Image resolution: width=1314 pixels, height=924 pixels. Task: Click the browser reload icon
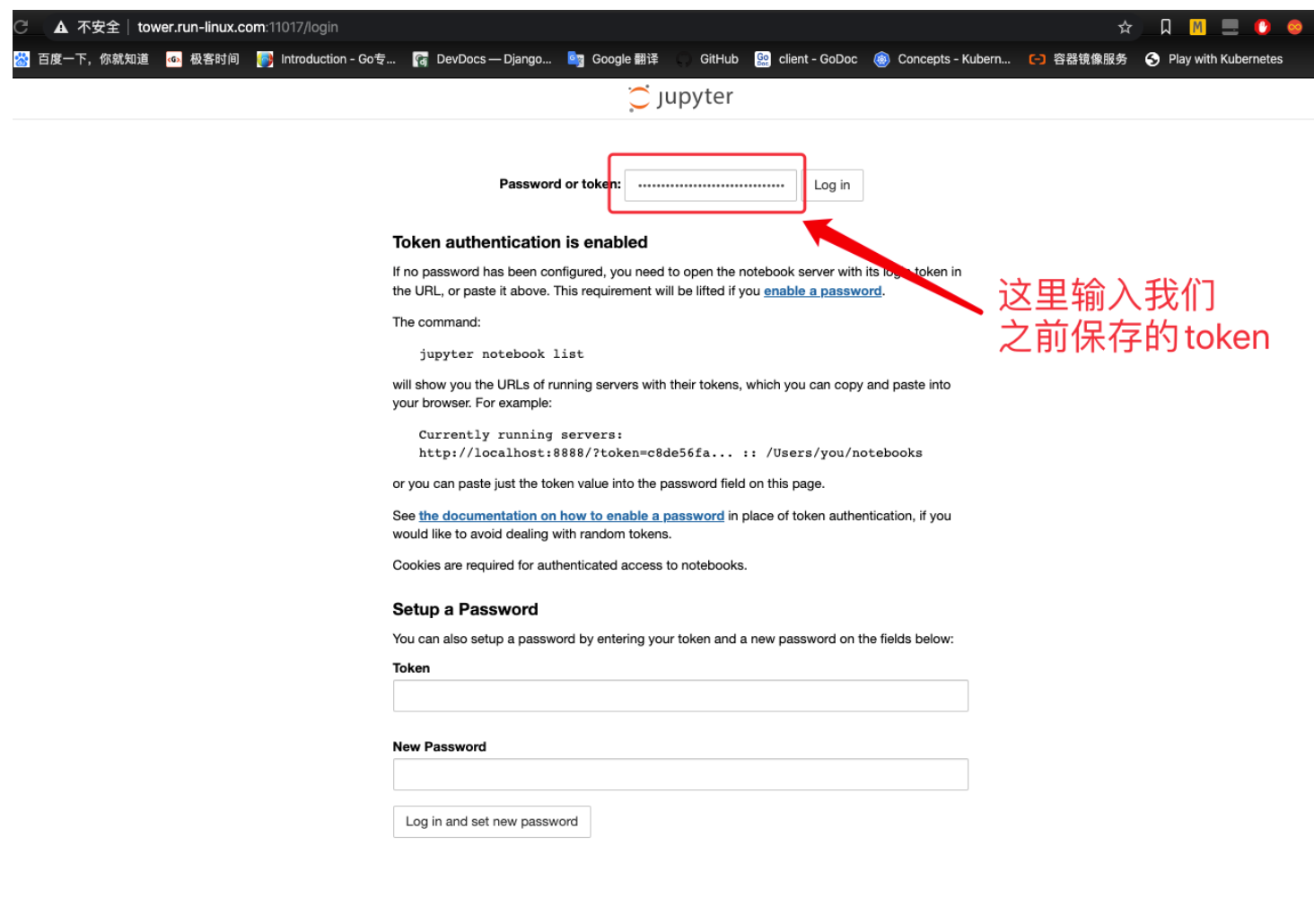click(x=21, y=27)
